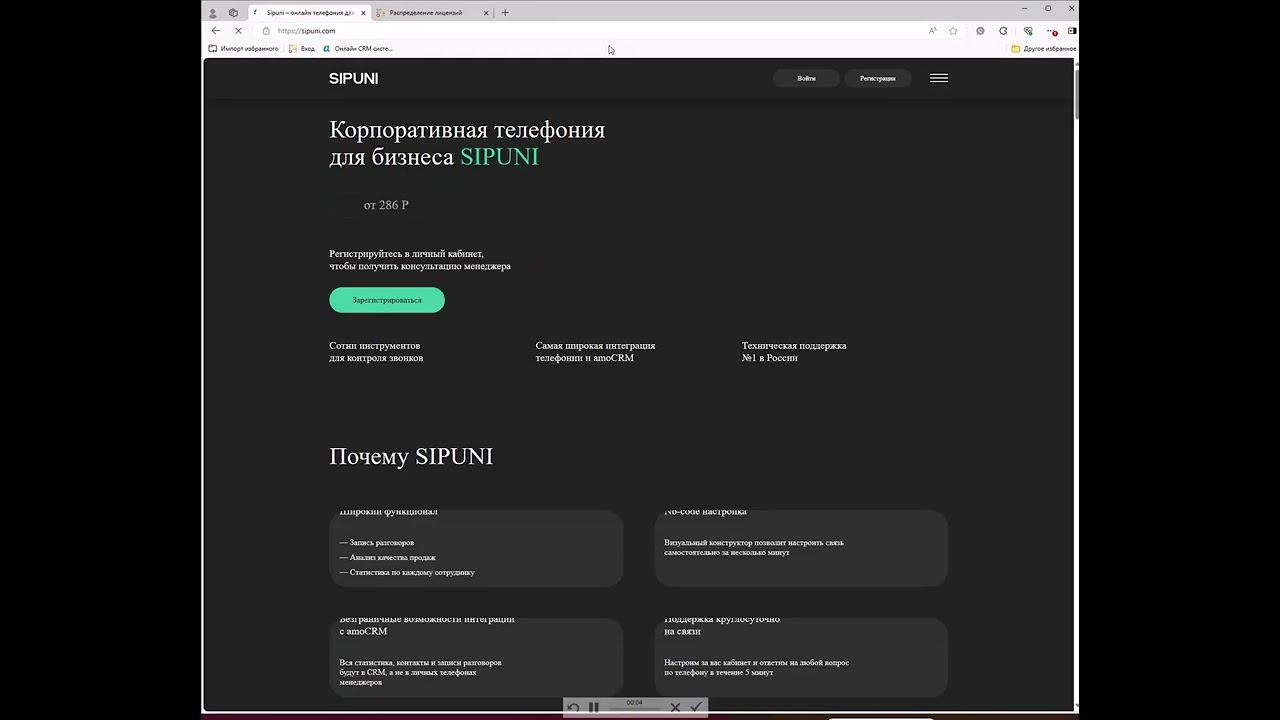Switch to the Распределение лицензий tab
Image resolution: width=1280 pixels, height=720 pixels.
(x=433, y=13)
